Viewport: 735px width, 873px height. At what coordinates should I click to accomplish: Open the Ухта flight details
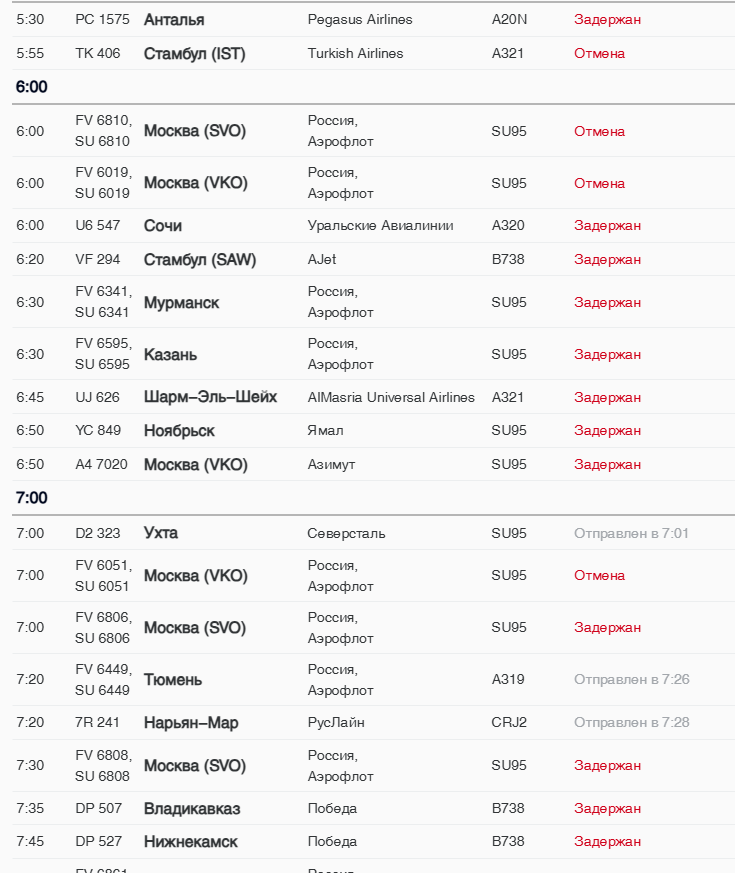point(161,533)
